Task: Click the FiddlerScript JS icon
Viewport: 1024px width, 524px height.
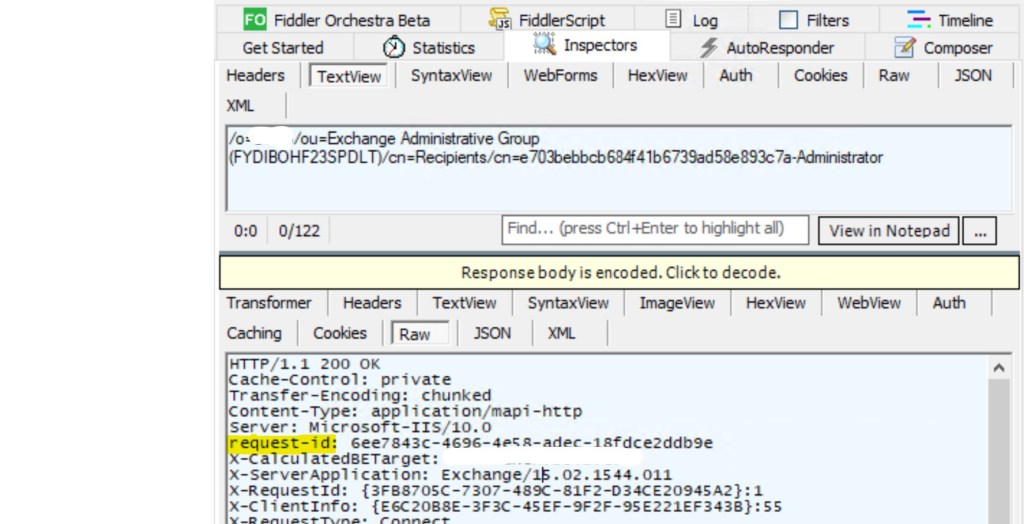Action: (x=500, y=20)
